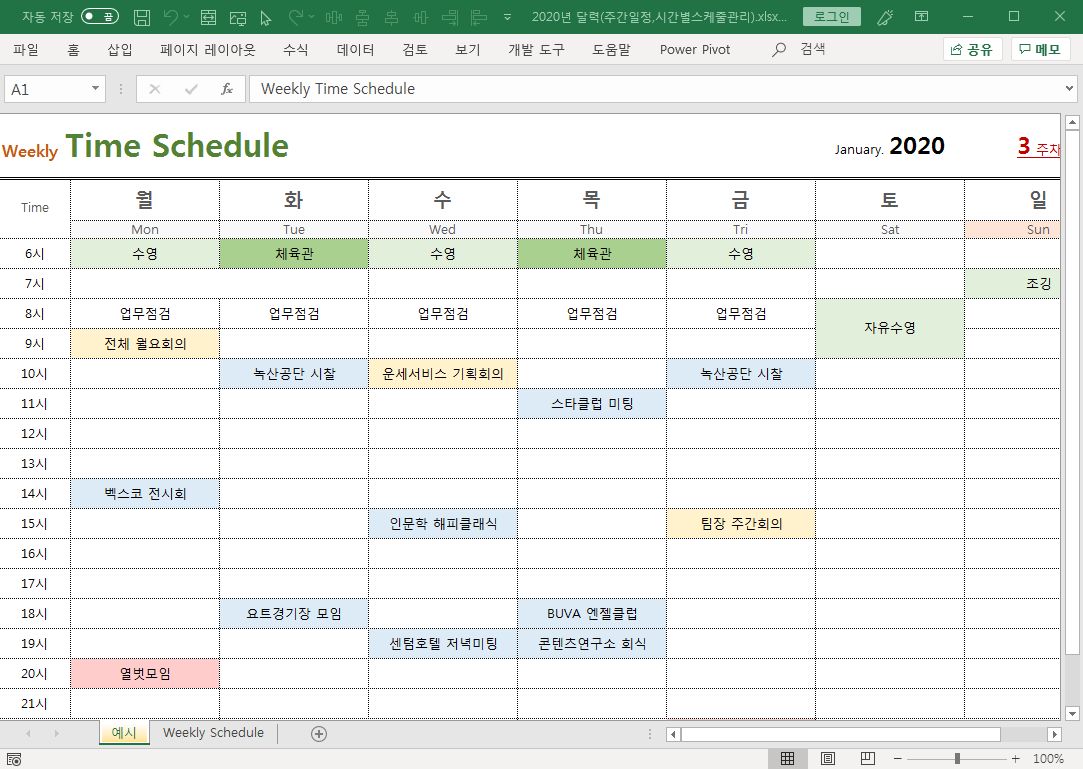Screen dimensions: 1083x769
Task: Open the 파일 menu
Action: tap(26, 50)
